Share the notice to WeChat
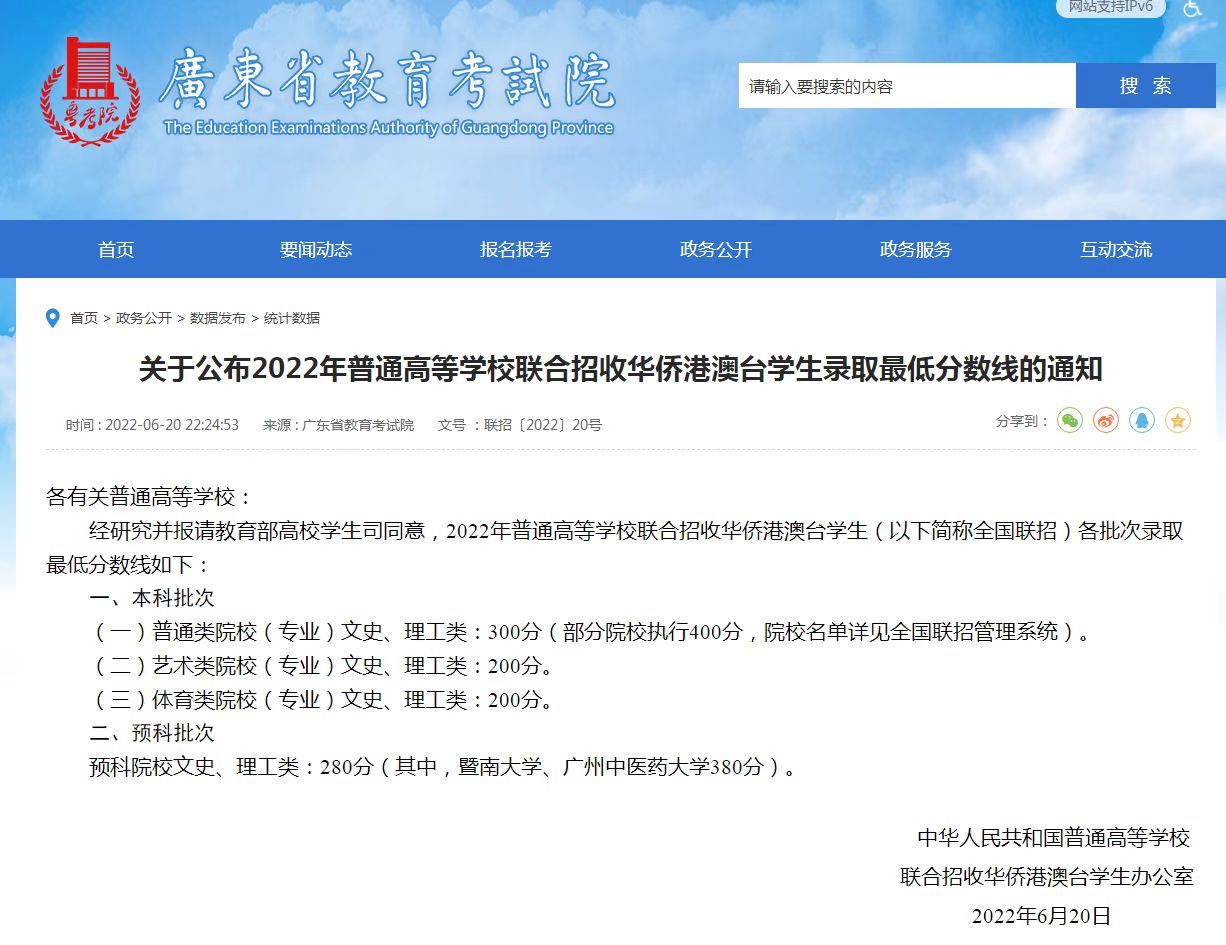Image resolution: width=1226 pixels, height=945 pixels. click(x=1070, y=421)
